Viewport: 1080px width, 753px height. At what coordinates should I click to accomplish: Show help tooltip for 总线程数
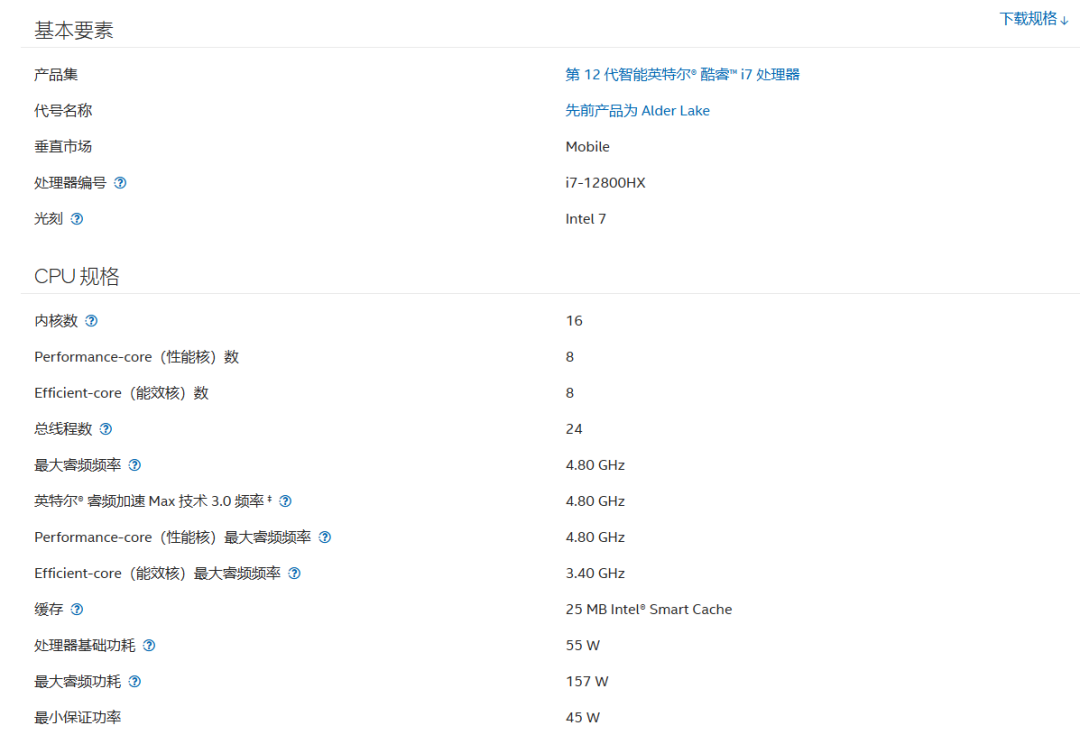tap(106, 429)
